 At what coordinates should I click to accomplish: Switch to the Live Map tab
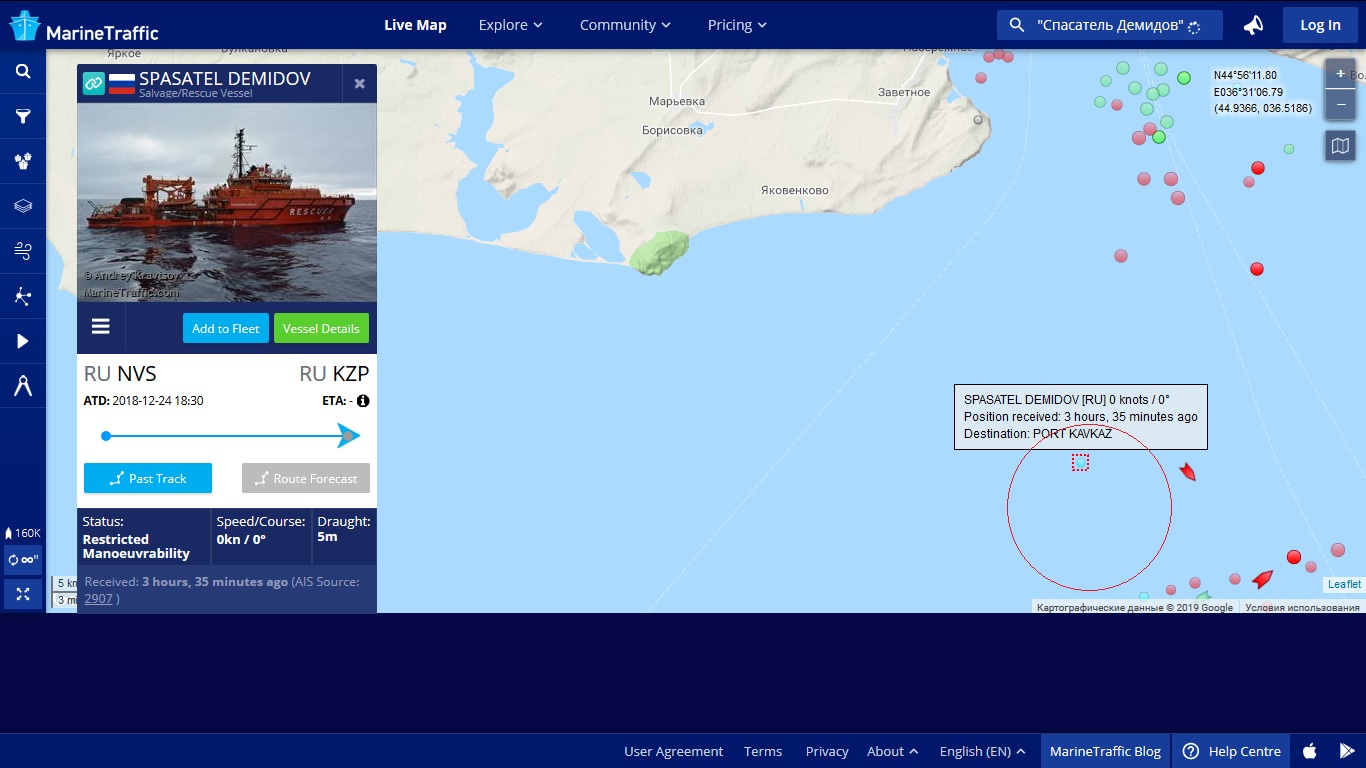[x=415, y=25]
